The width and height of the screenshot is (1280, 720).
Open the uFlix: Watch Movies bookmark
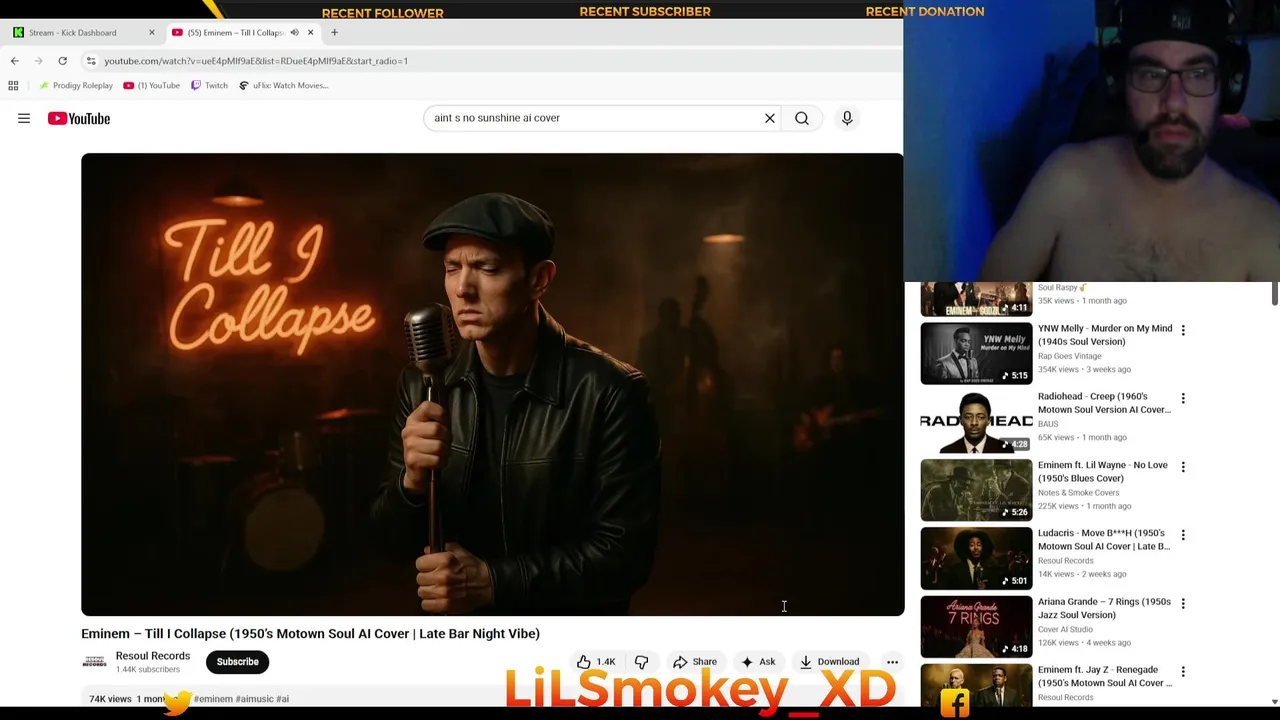coord(283,85)
